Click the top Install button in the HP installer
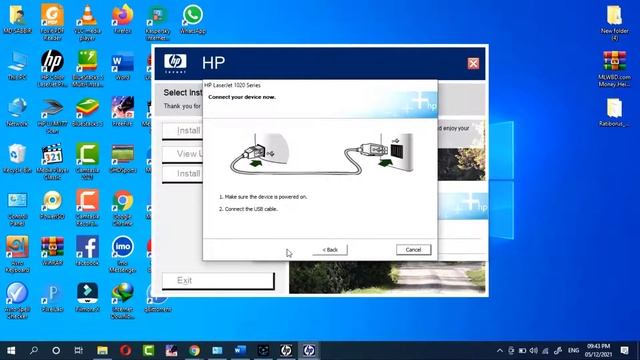Screen dimensions: 640x360 pos(182,131)
